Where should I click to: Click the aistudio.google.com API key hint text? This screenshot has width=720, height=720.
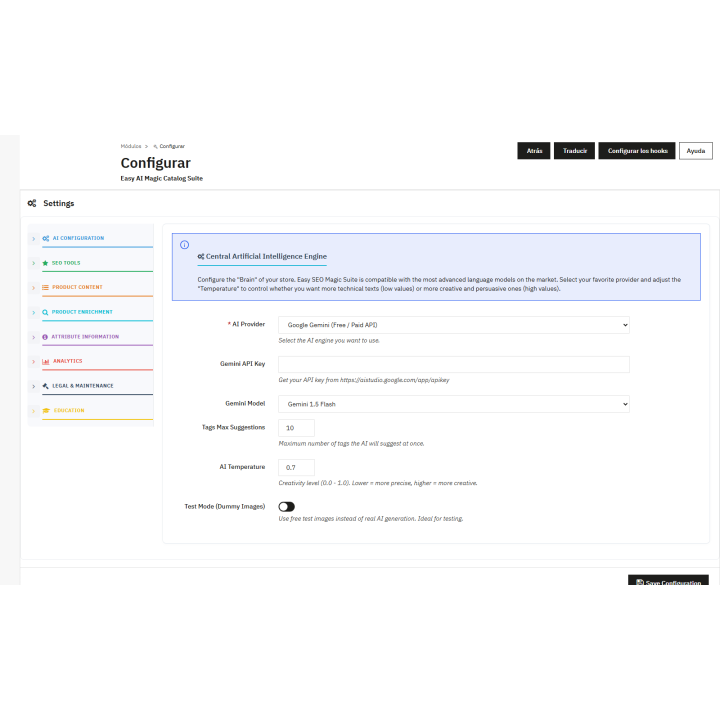364,380
